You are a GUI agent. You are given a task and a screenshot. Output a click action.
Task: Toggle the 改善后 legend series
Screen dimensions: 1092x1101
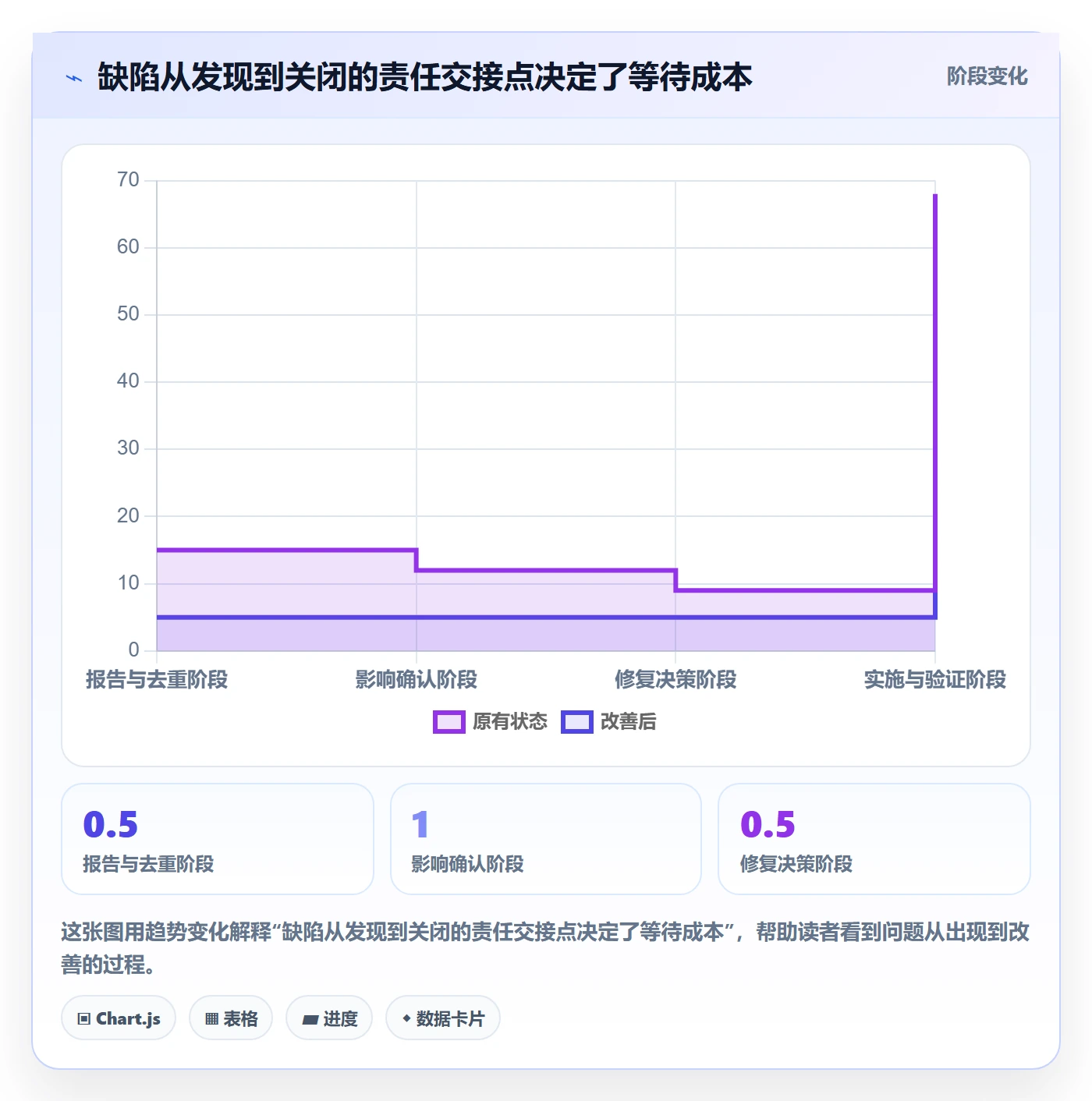(x=609, y=722)
